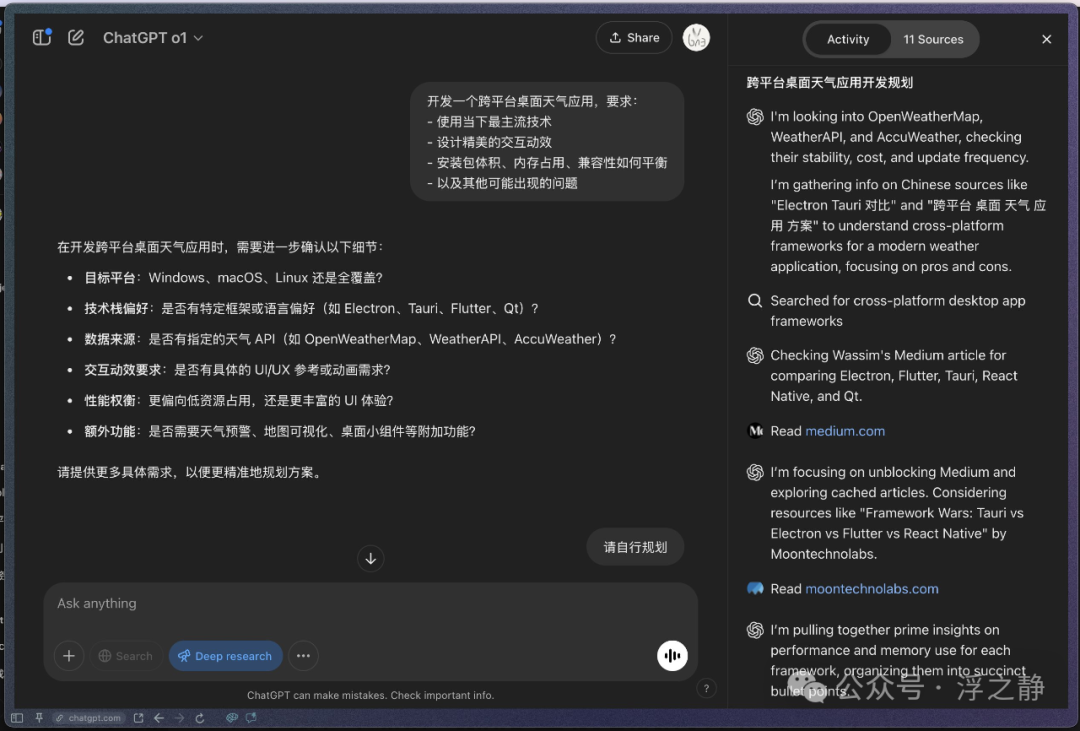Open the ChatGPT sidebar panel
This screenshot has height=731, width=1080.
[x=42, y=37]
